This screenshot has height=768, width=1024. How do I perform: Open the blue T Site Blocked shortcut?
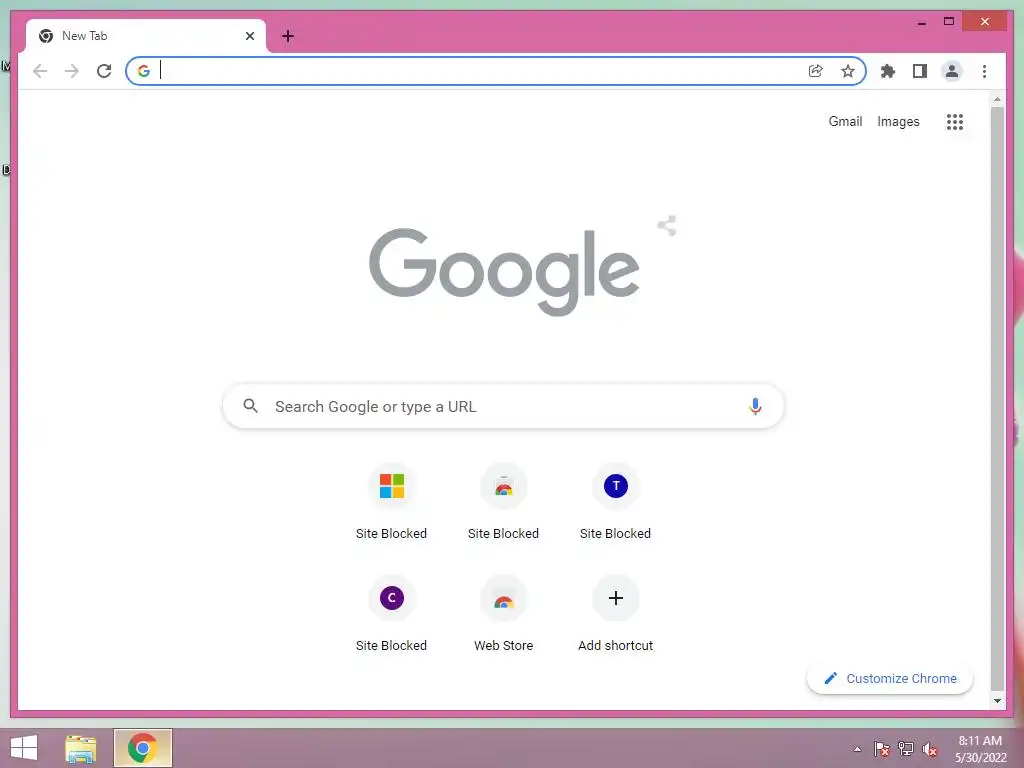[x=615, y=503]
